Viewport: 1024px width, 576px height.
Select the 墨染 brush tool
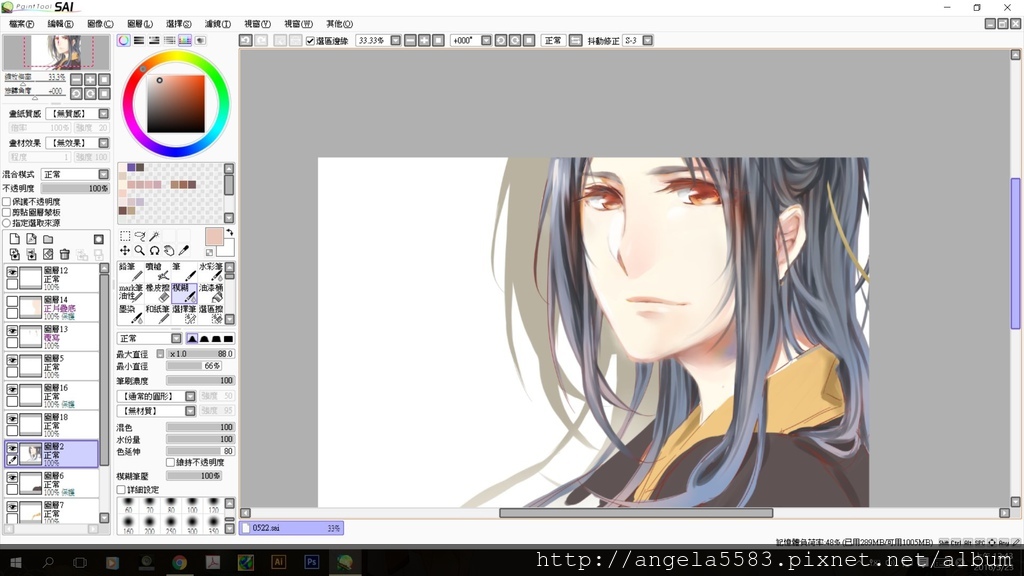131,313
